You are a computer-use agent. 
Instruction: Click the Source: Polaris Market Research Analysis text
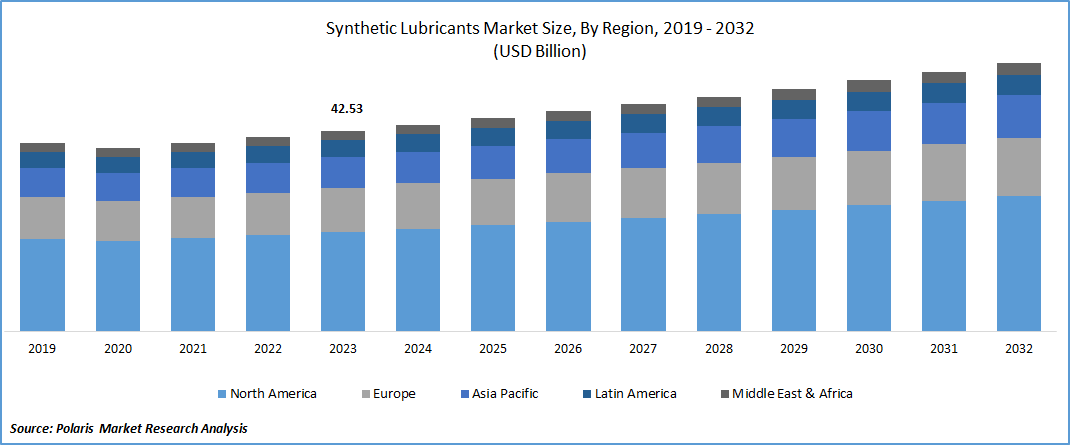click(129, 429)
